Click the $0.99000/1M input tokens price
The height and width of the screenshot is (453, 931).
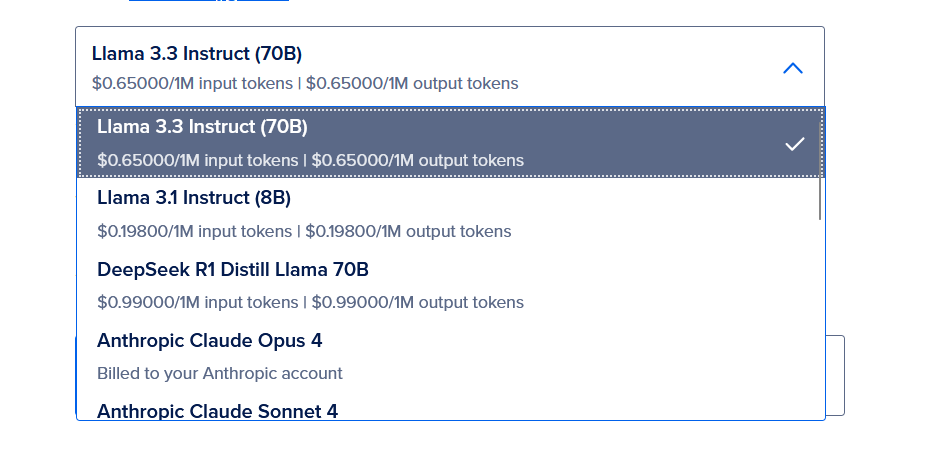tap(198, 302)
